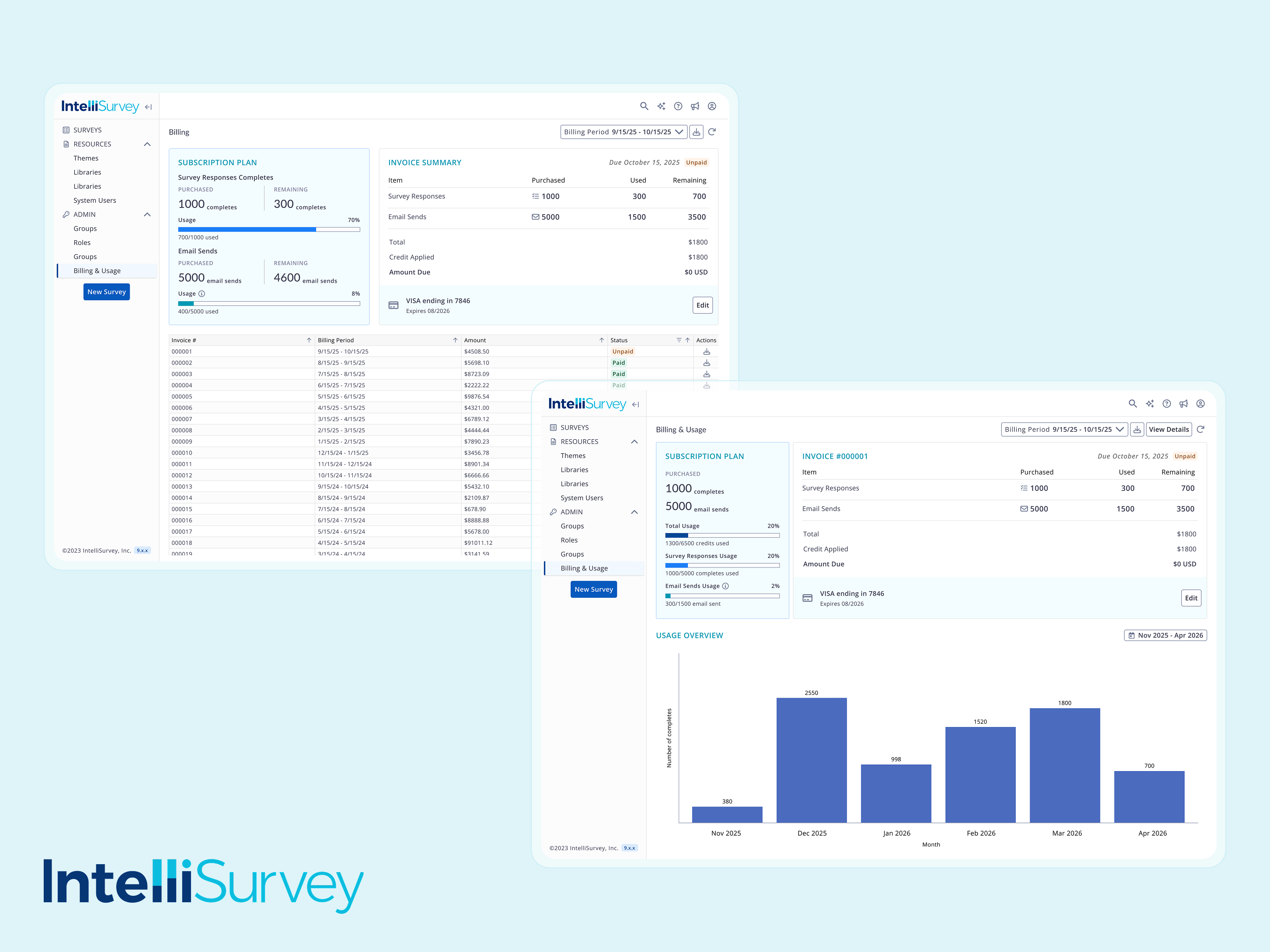Click AI sparkle icon in Billing window header
The width and height of the screenshot is (1270, 952).
pos(661,106)
